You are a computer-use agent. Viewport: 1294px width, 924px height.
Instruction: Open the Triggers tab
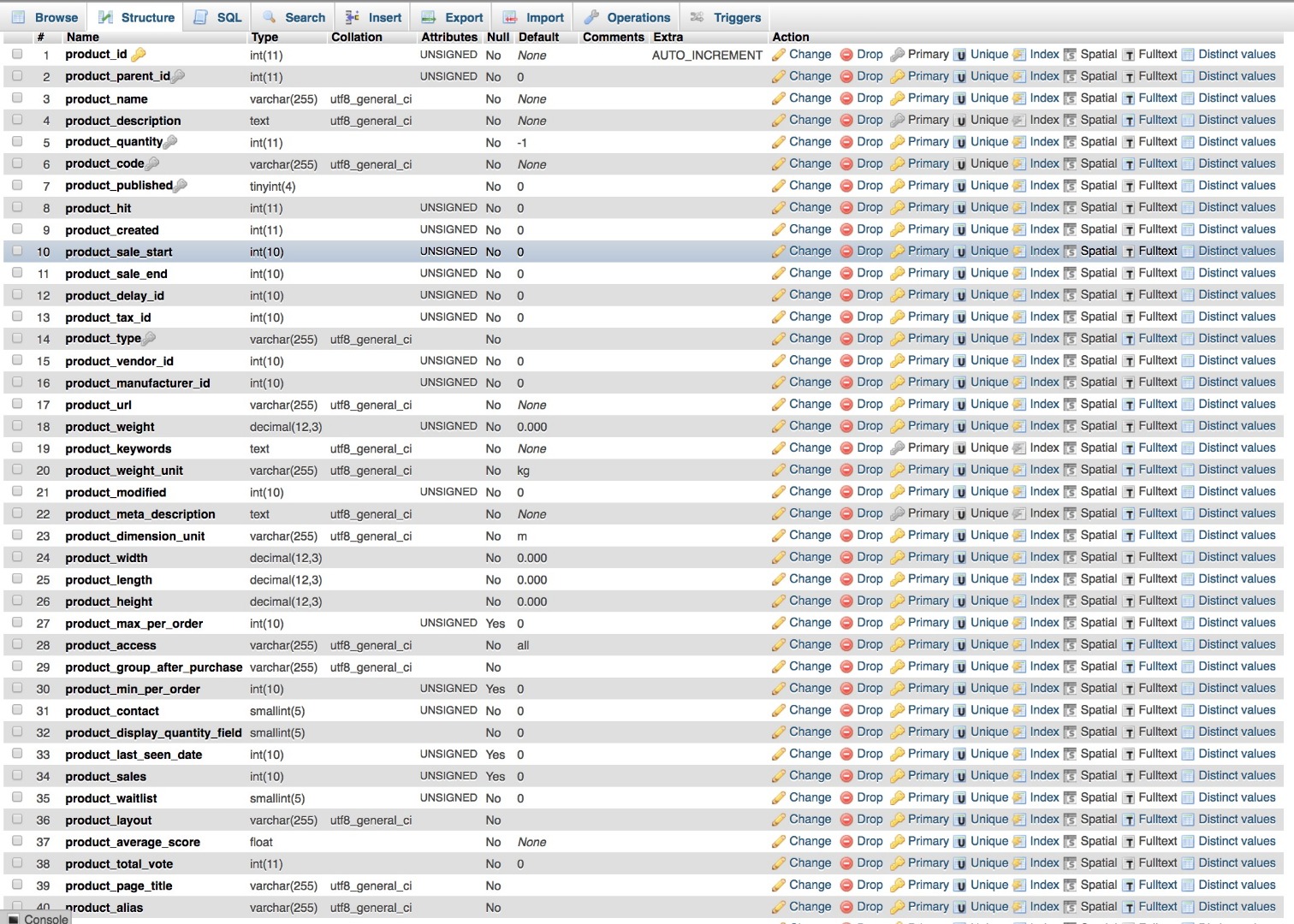pyautogui.click(x=725, y=17)
